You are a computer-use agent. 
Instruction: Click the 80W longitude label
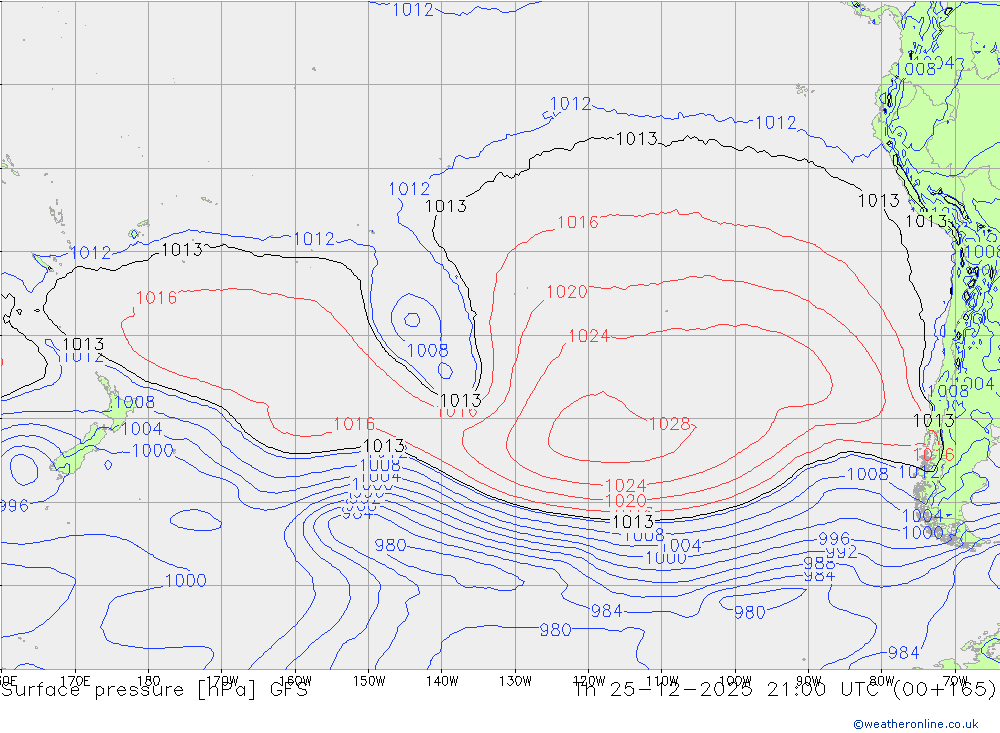[882, 681]
